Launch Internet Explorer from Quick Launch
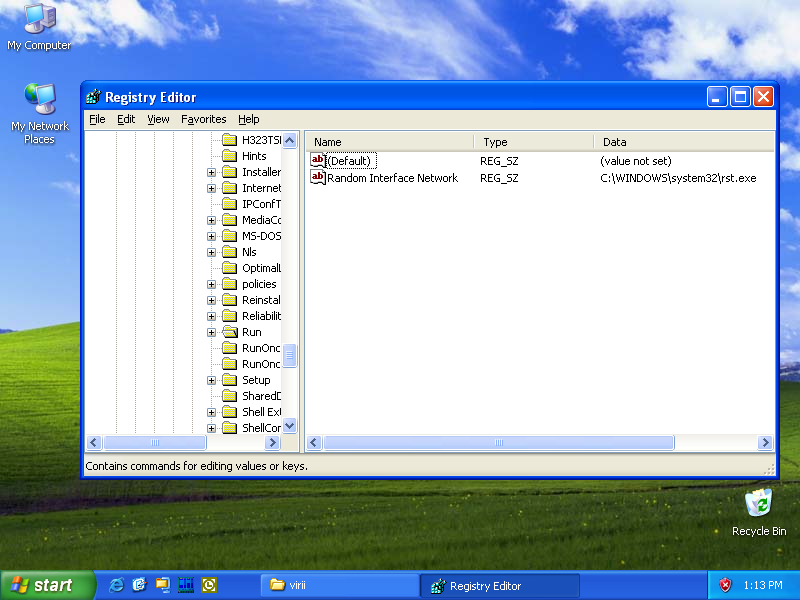Screen dimensions: 800x600 tap(117, 585)
